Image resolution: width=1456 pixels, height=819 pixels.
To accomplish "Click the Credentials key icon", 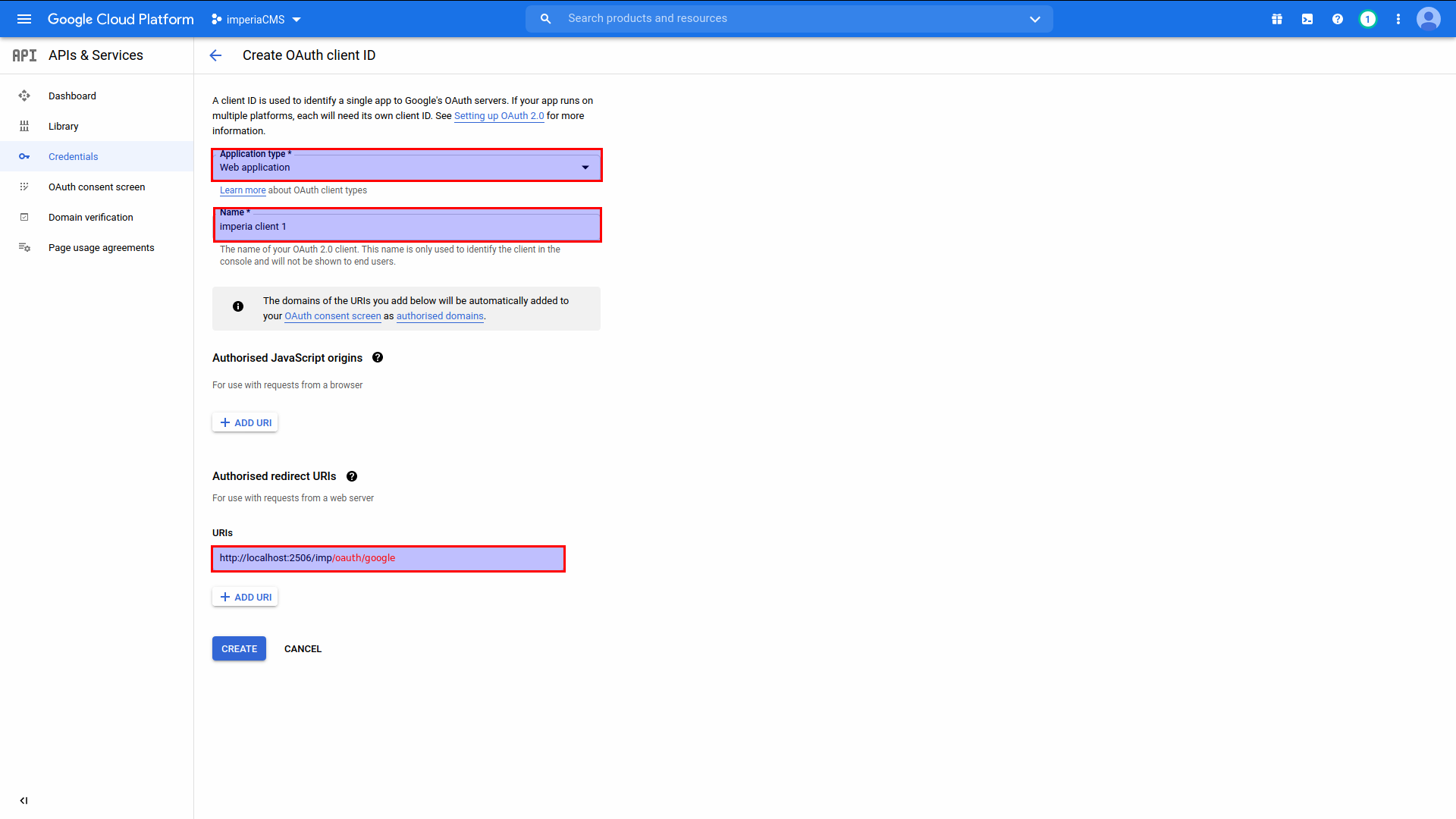I will [24, 156].
